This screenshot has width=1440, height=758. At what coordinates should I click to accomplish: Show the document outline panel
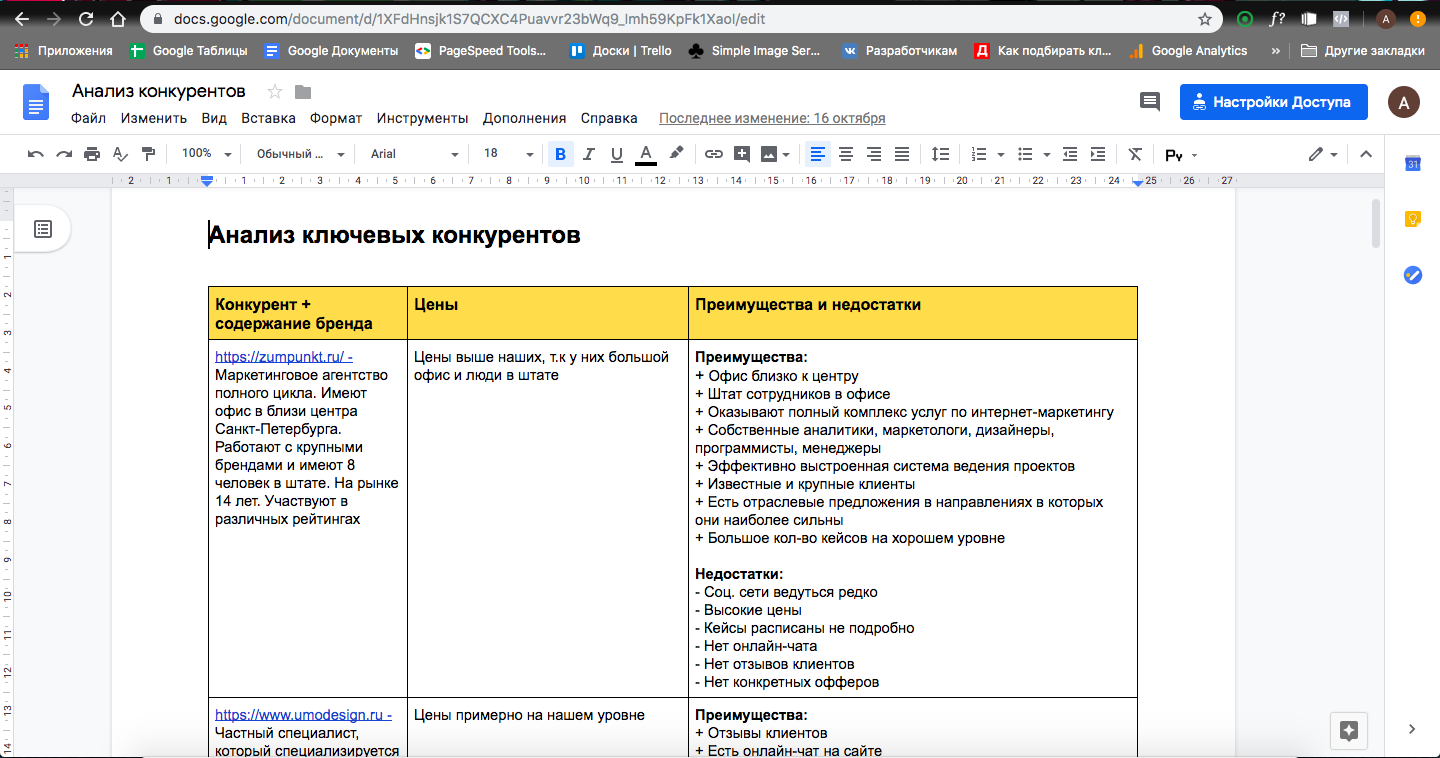[x=43, y=229]
